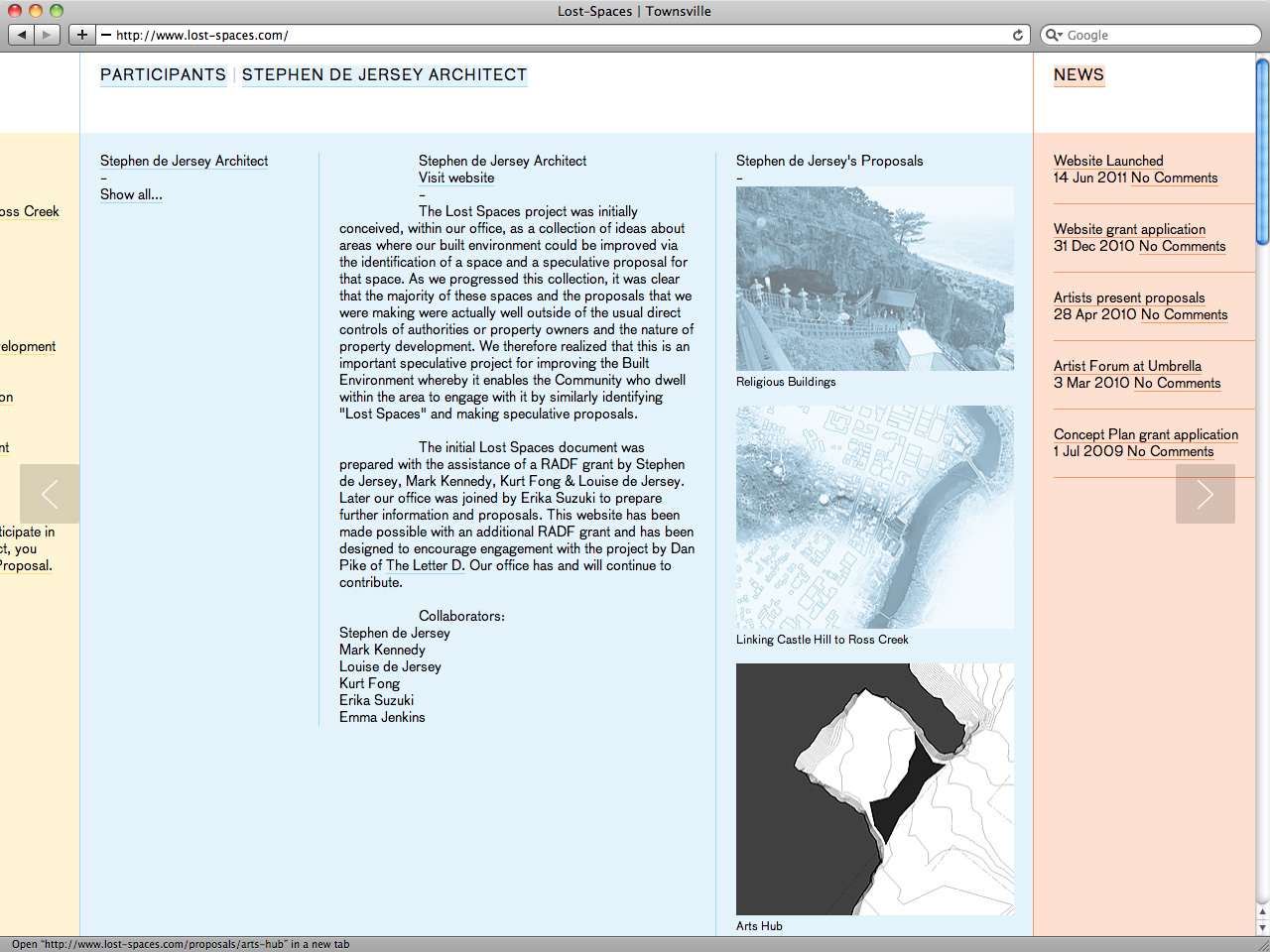
Task: Show the previous panel with the left arrow
Action: (50, 494)
